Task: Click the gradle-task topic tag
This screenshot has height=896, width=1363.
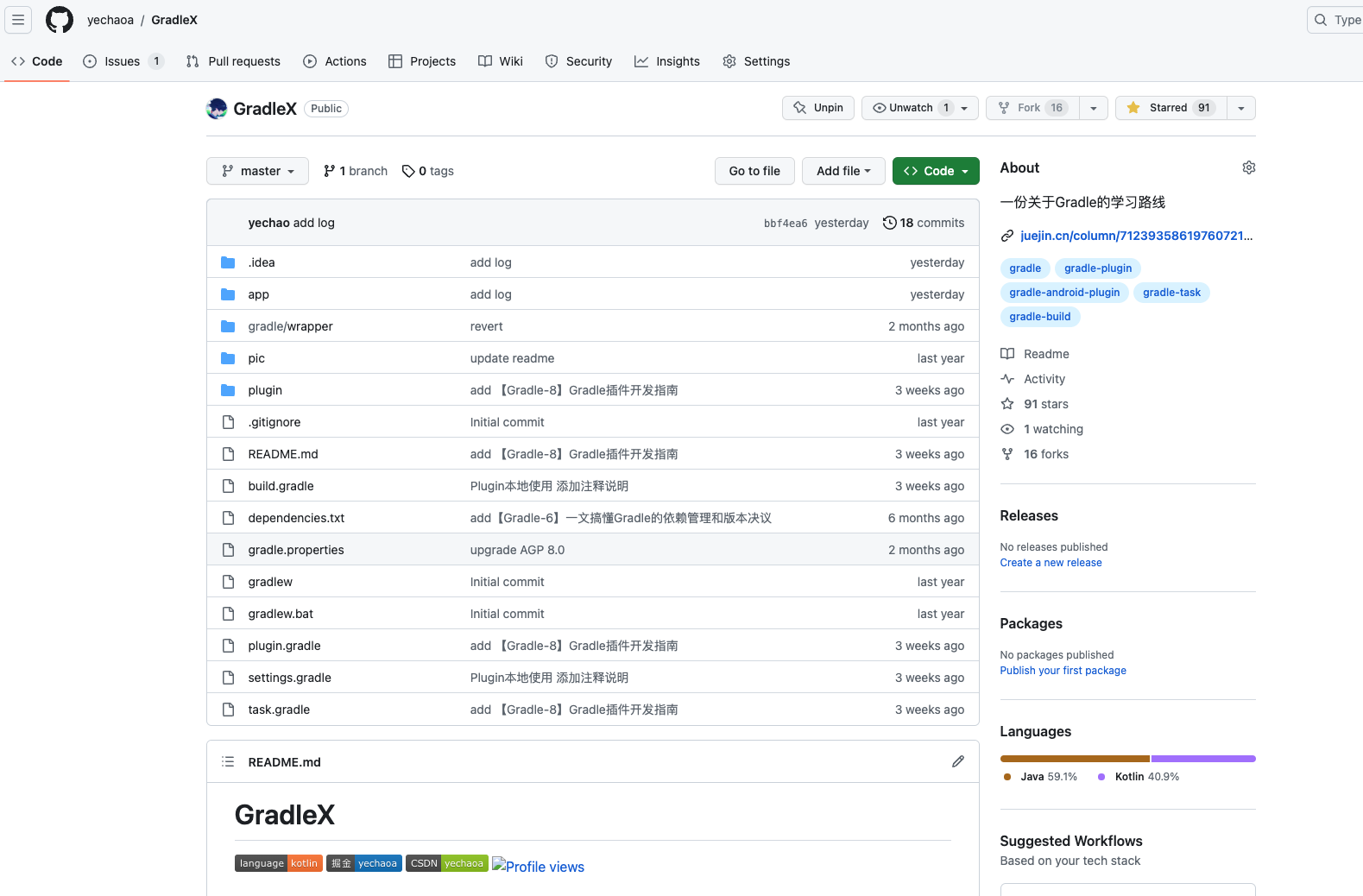Action: click(x=1171, y=293)
